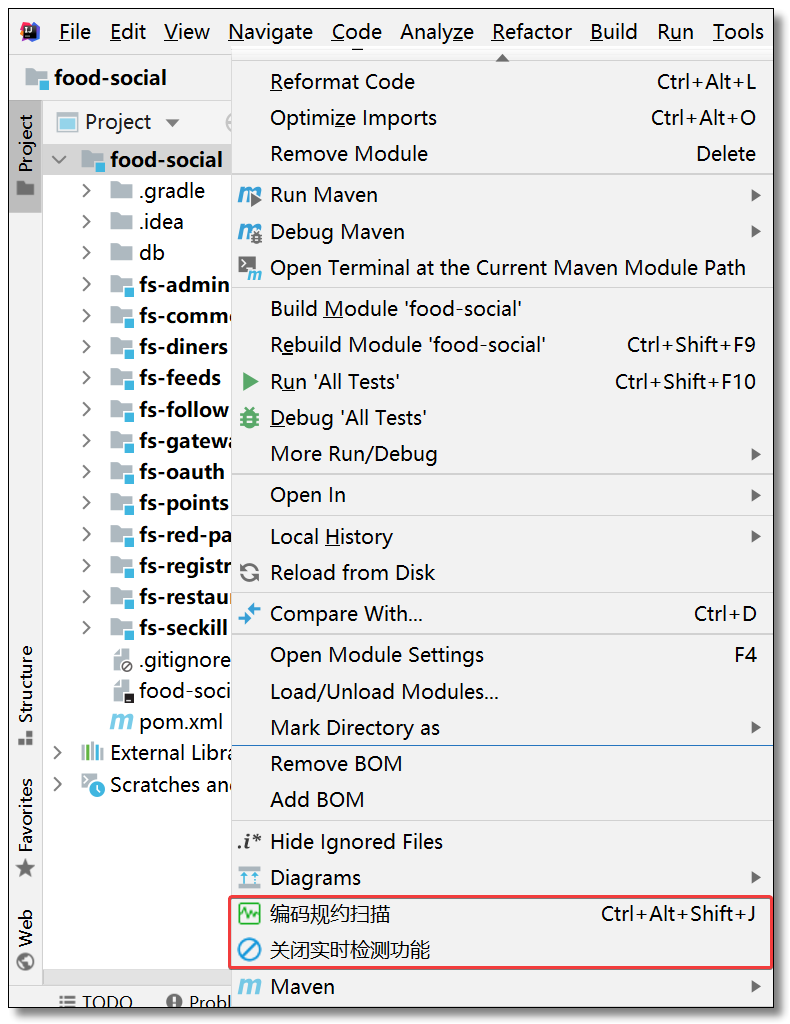This screenshot has width=790, height=1024.
Task: Open the Analyze menu
Action: point(437,32)
